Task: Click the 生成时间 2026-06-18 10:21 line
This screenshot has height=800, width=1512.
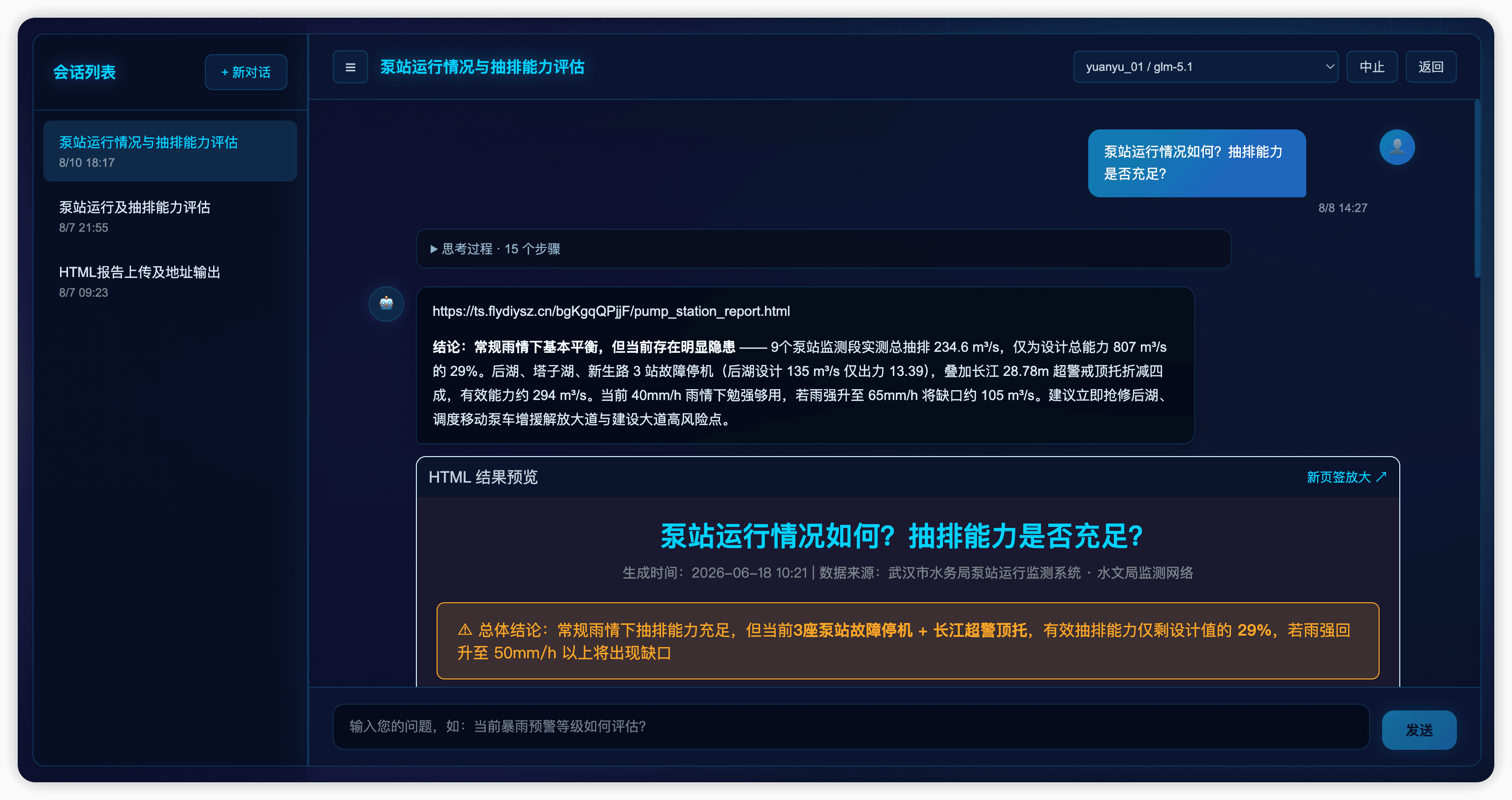Action: tap(908, 573)
